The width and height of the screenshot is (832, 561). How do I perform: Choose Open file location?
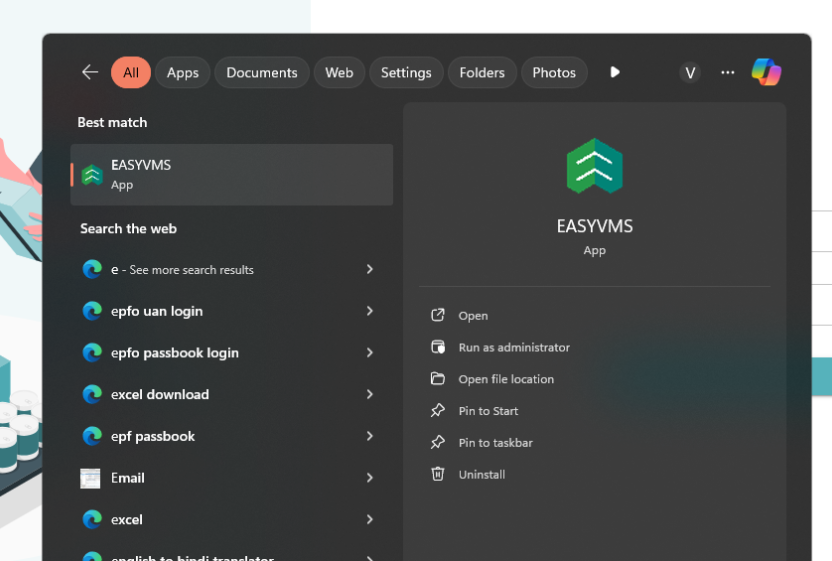[x=506, y=379]
